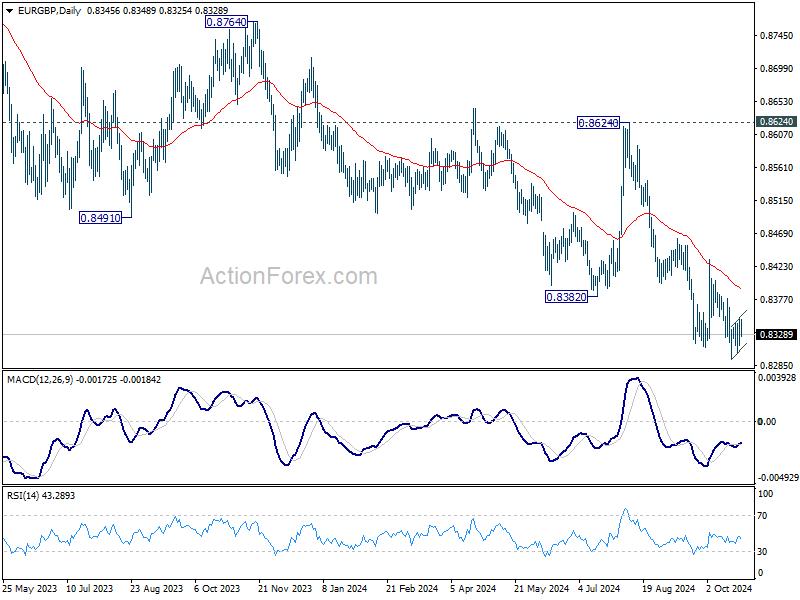Click the MACD(12,26,9) indicator label
The image size is (800, 600).
click(x=40, y=380)
